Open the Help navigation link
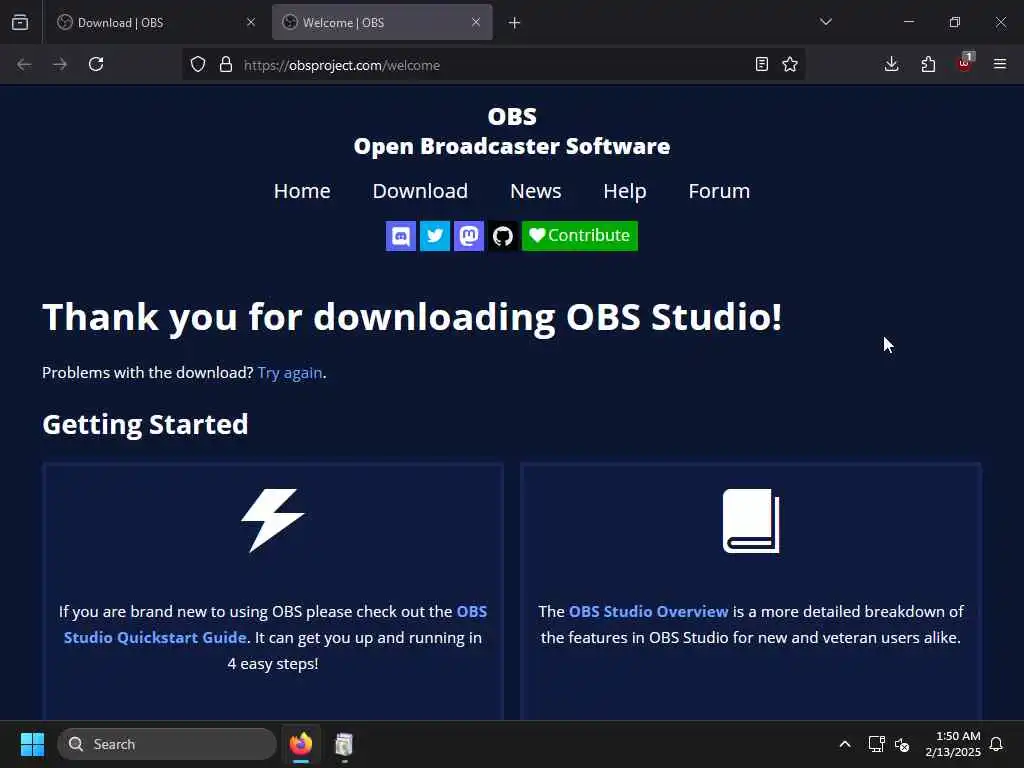Viewport: 1024px width, 768px height. (624, 191)
